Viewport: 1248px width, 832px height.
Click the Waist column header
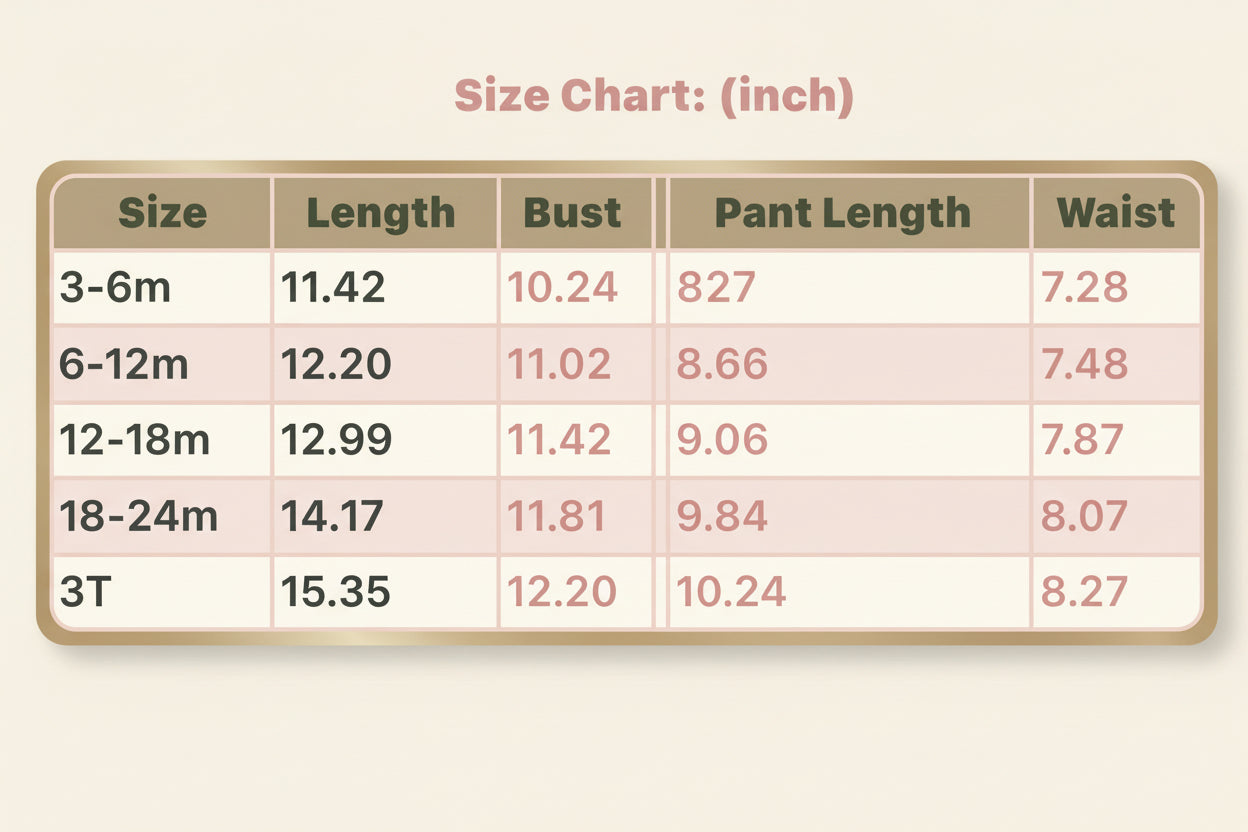(1115, 213)
